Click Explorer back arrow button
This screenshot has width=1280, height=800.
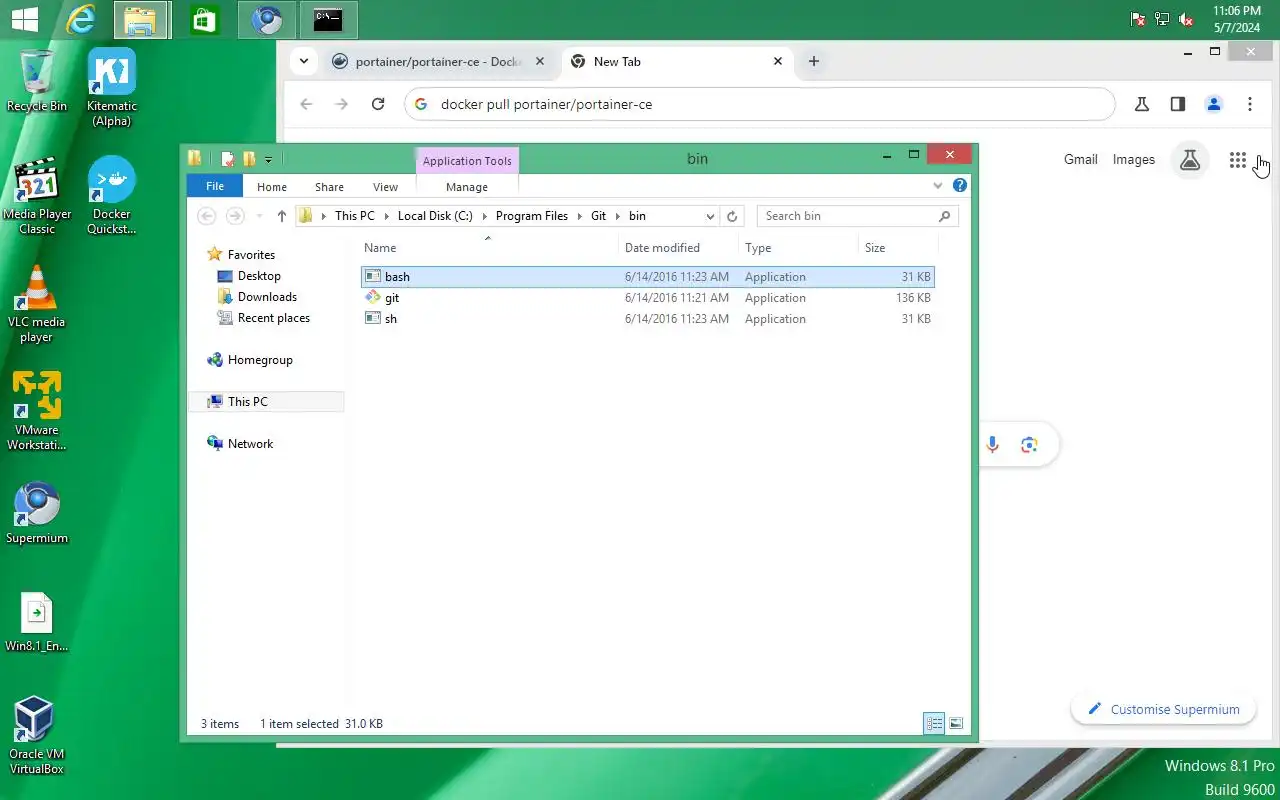click(207, 216)
